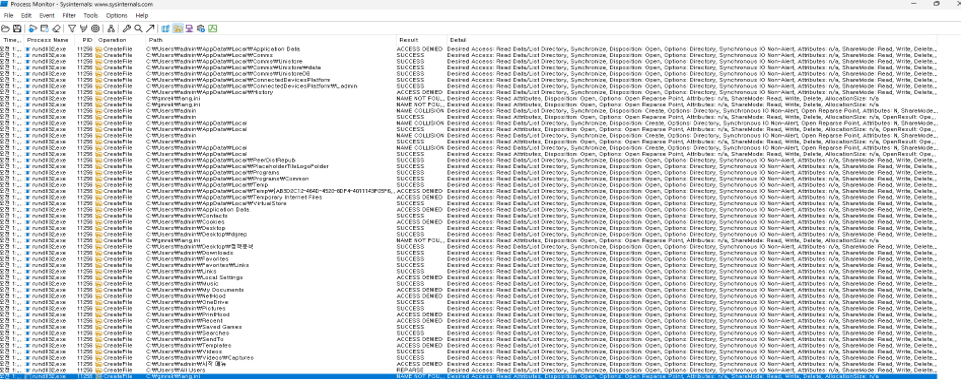Open the Filter dialog via plain funnel icon
Image resolution: width=961 pixels, height=380 pixels.
tap(72, 28)
